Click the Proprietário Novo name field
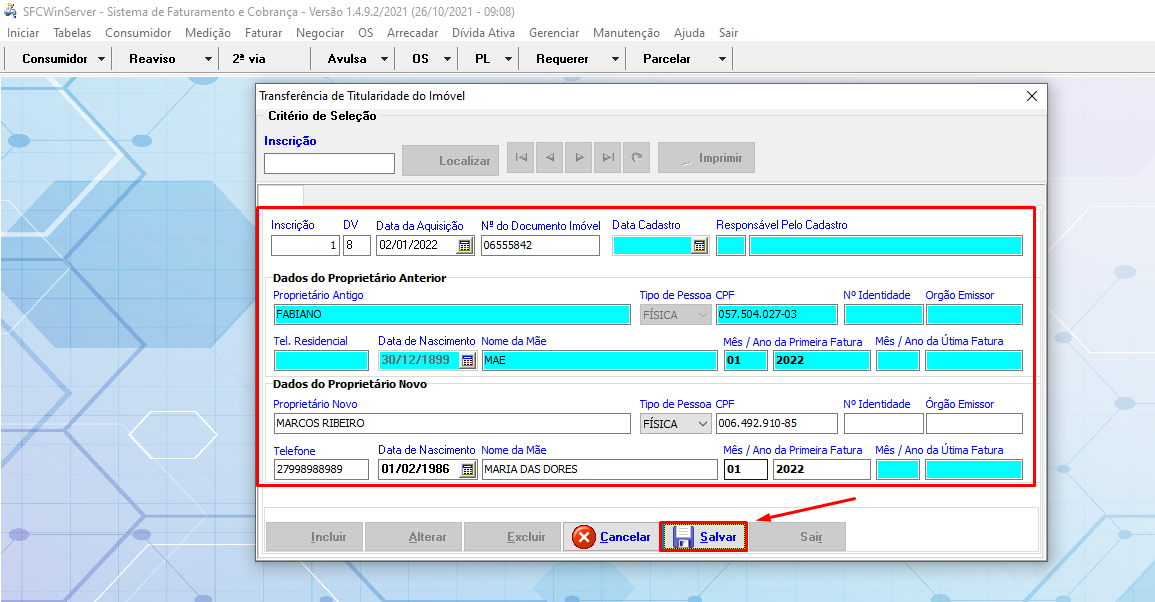Viewport: 1155px width, 602px height. pyautogui.click(x=452, y=424)
